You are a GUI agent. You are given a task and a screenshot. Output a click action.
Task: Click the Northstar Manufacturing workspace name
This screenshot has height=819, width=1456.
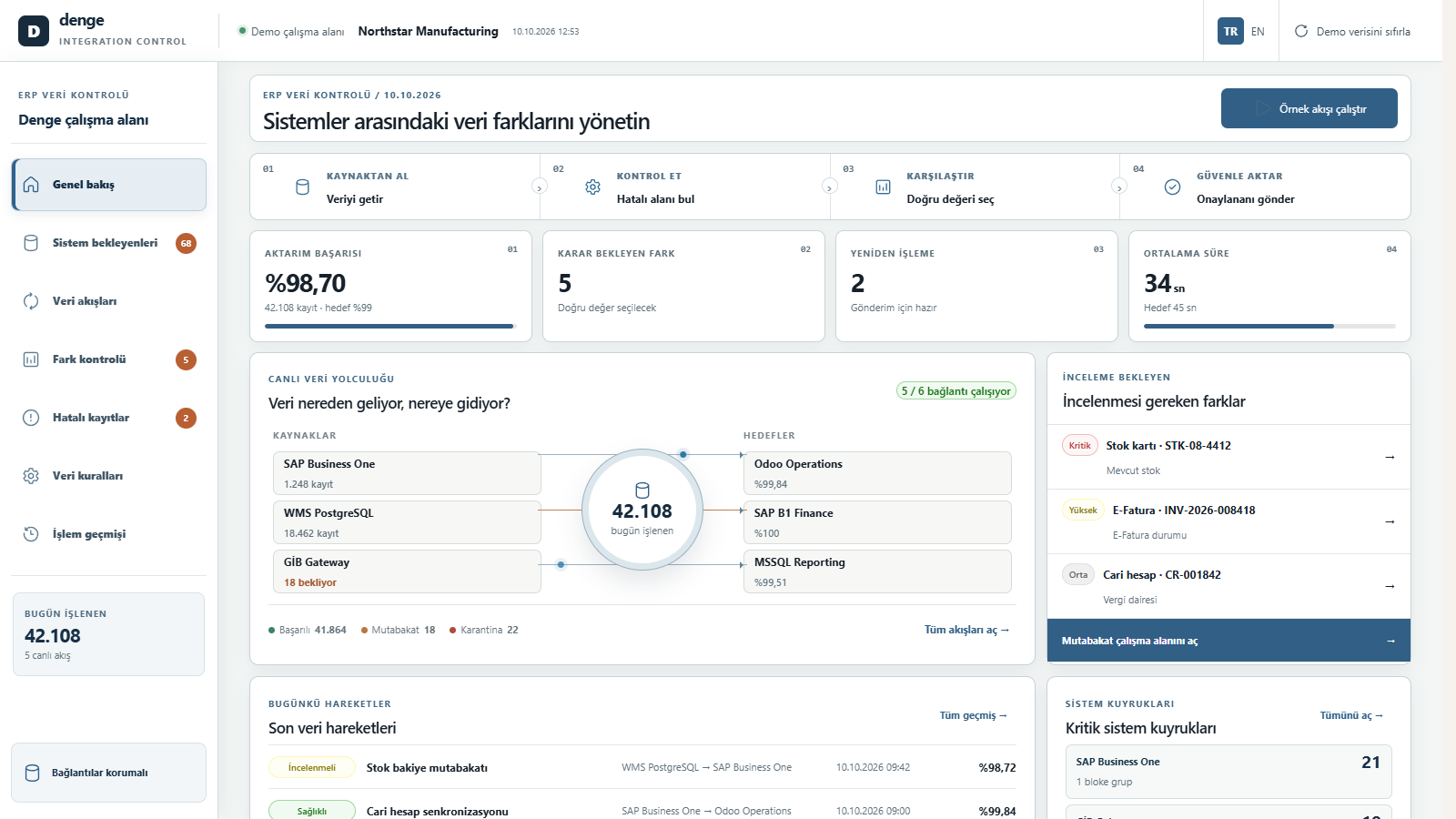(428, 31)
